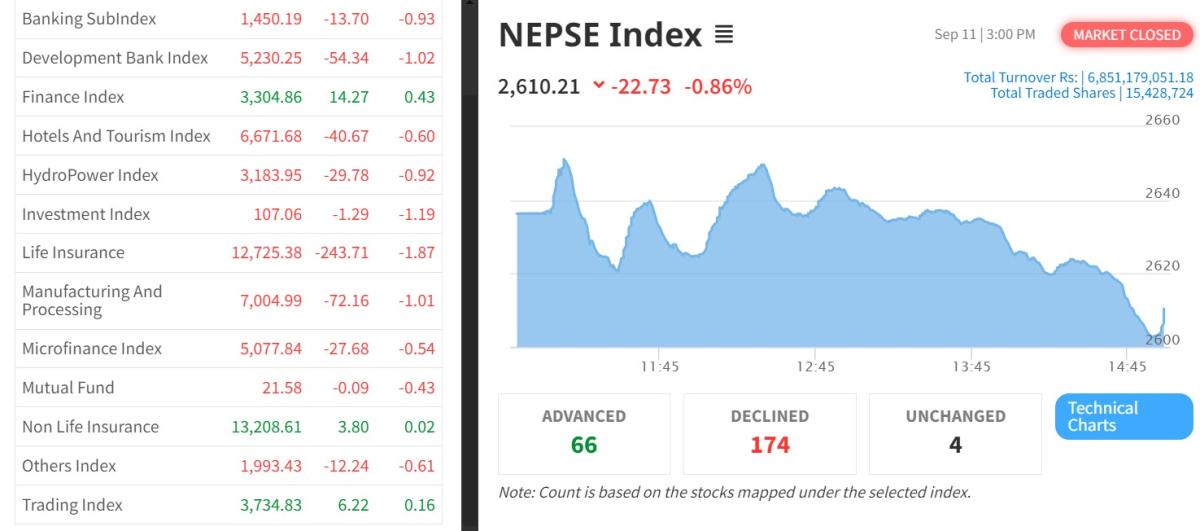The image size is (1200, 531).
Task: Click the Market Closed status badge
Action: 1126,35
